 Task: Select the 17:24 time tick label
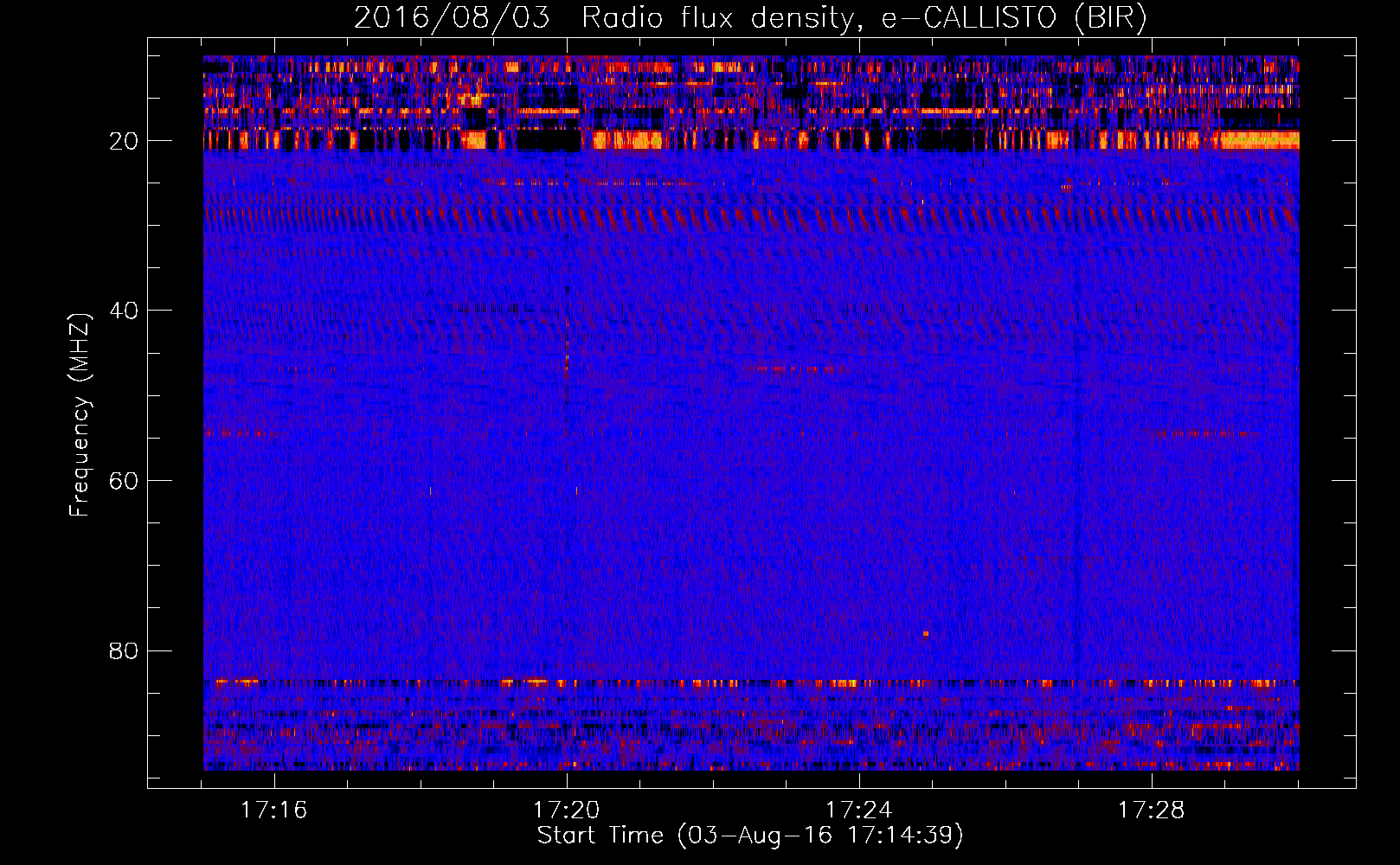pos(858,810)
